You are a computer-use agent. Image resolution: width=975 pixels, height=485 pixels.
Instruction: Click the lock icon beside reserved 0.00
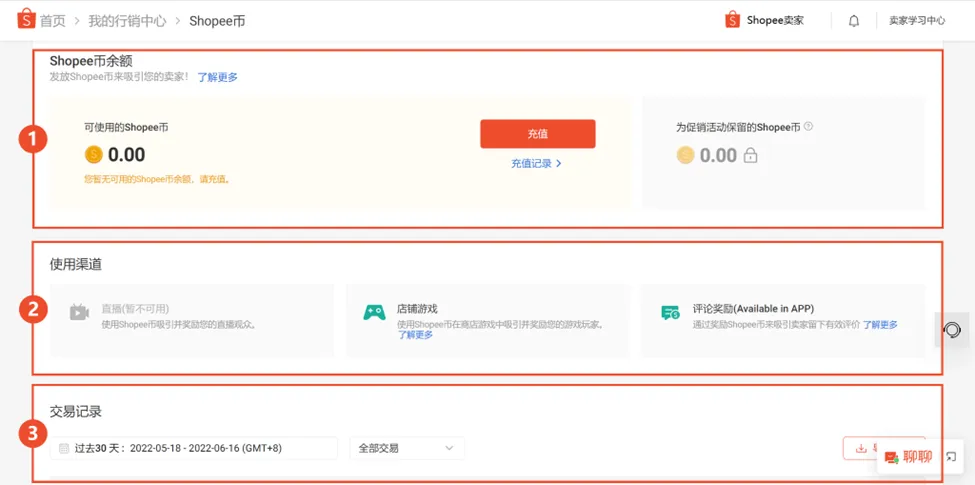pyautogui.click(x=751, y=155)
